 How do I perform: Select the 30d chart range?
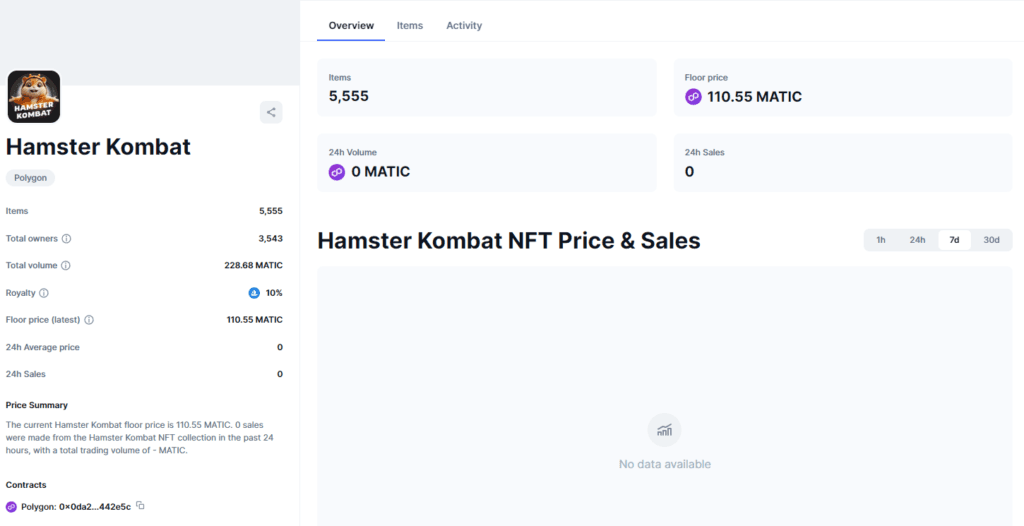click(x=991, y=240)
